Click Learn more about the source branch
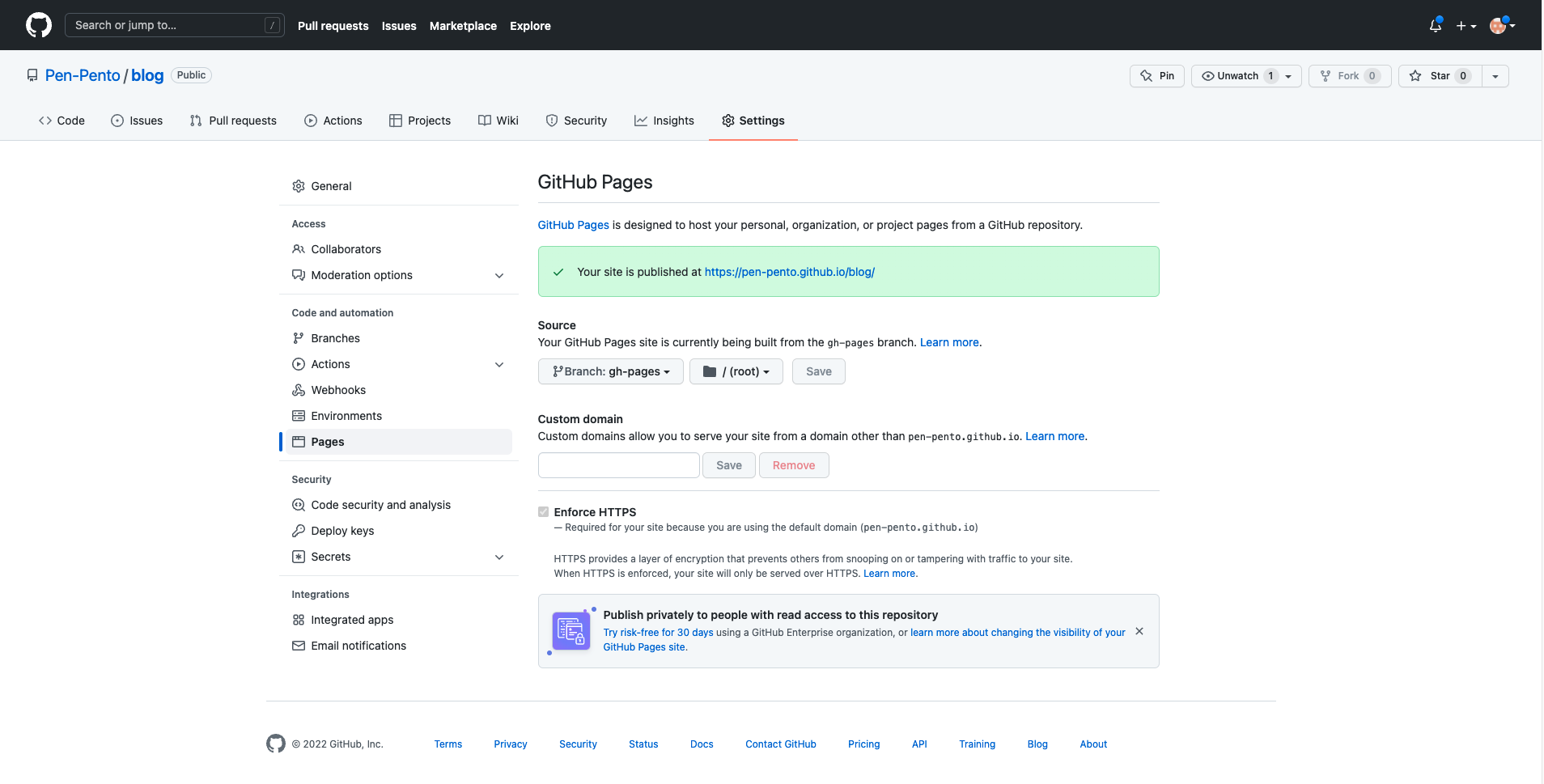 [949, 342]
